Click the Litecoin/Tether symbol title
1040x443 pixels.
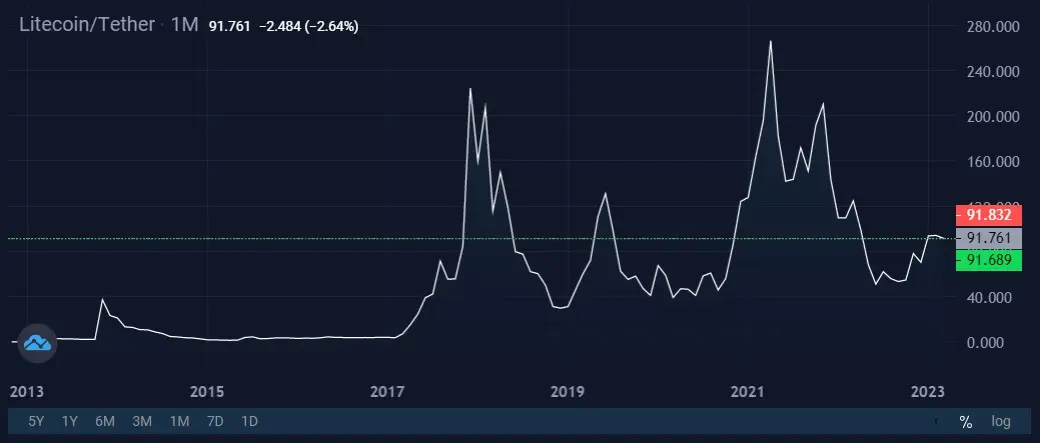pos(86,25)
